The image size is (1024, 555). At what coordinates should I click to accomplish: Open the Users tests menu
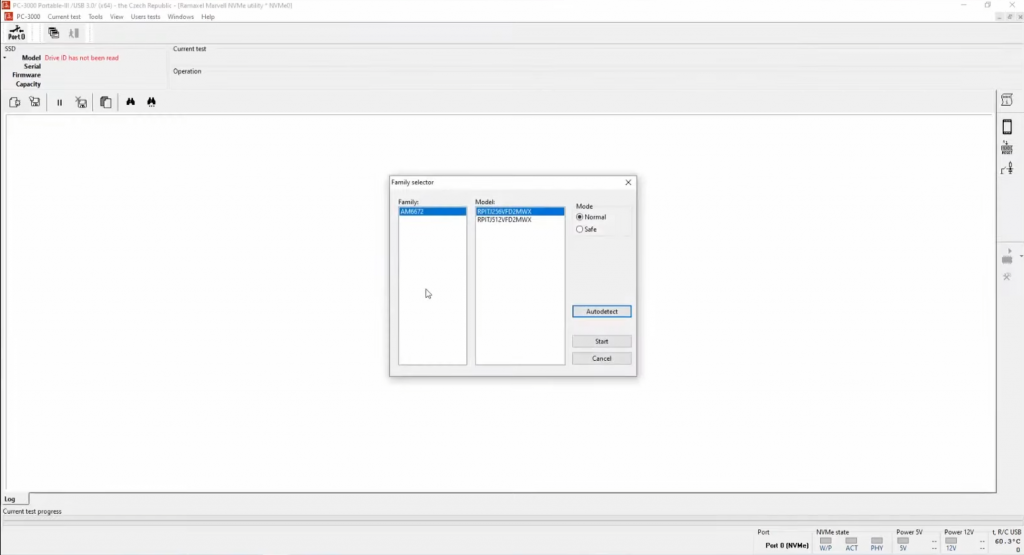145,17
